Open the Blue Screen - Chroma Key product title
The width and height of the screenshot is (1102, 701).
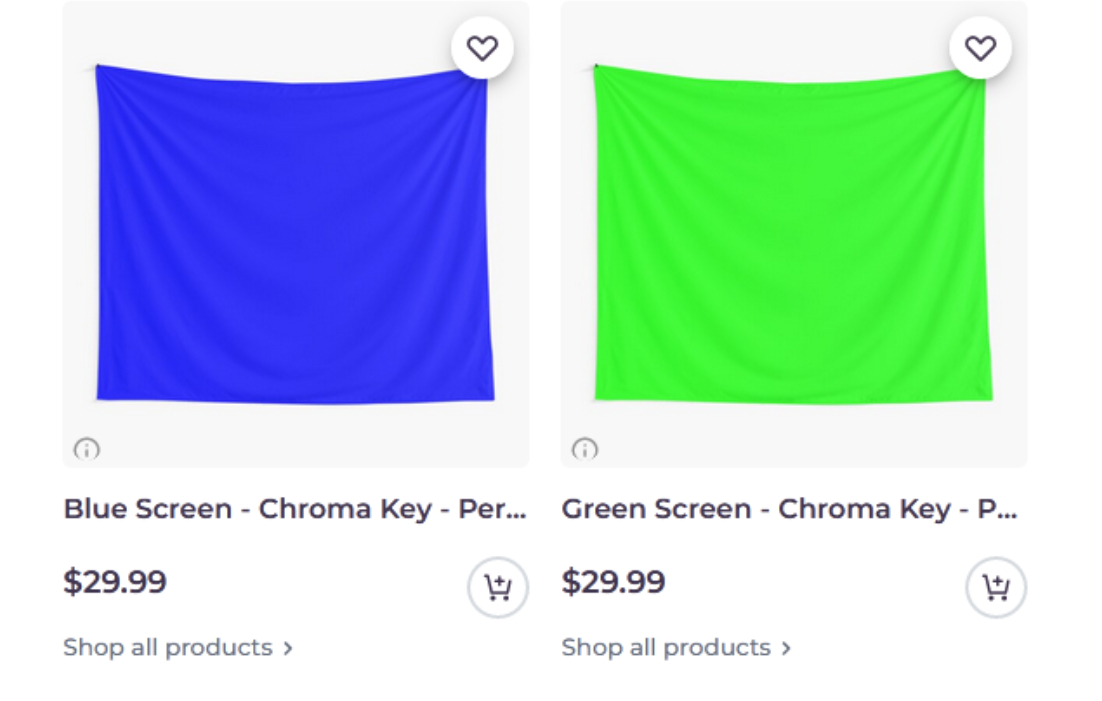tap(295, 509)
